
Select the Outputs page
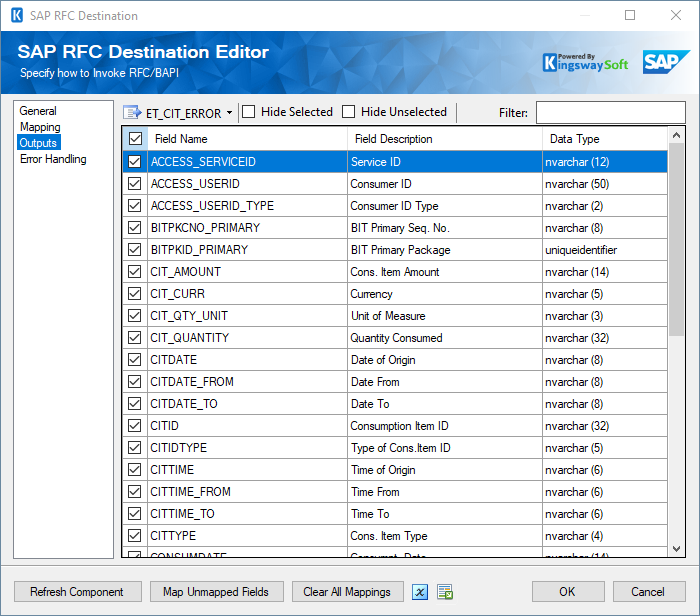coord(38,143)
